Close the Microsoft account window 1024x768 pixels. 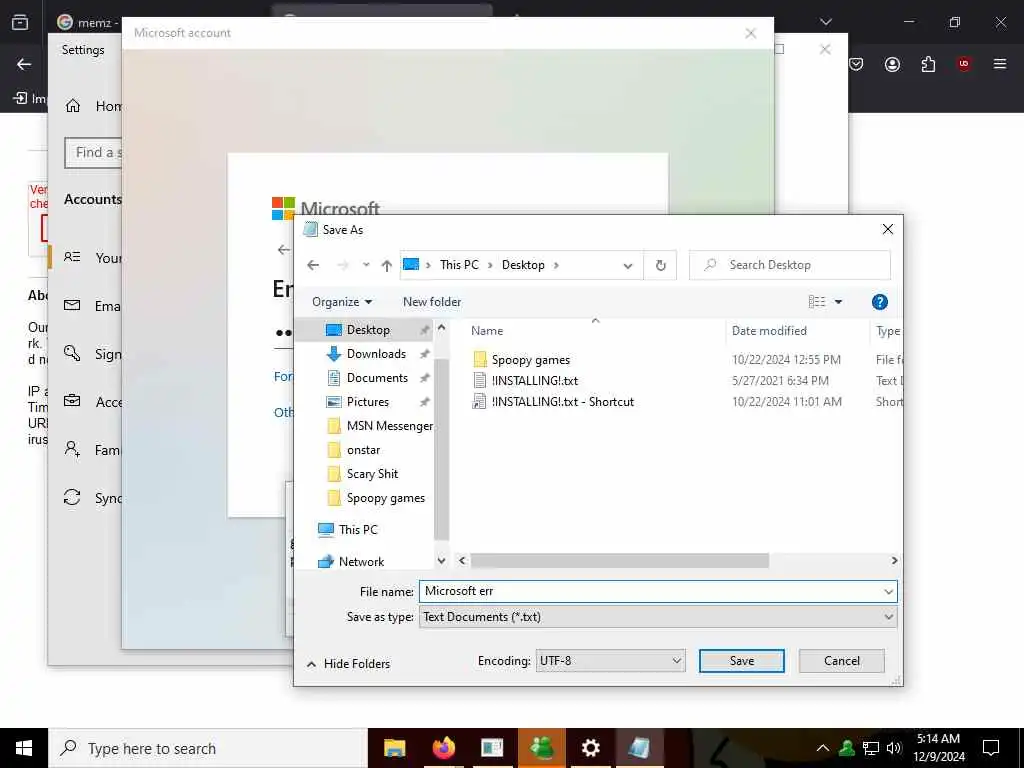[x=750, y=33]
